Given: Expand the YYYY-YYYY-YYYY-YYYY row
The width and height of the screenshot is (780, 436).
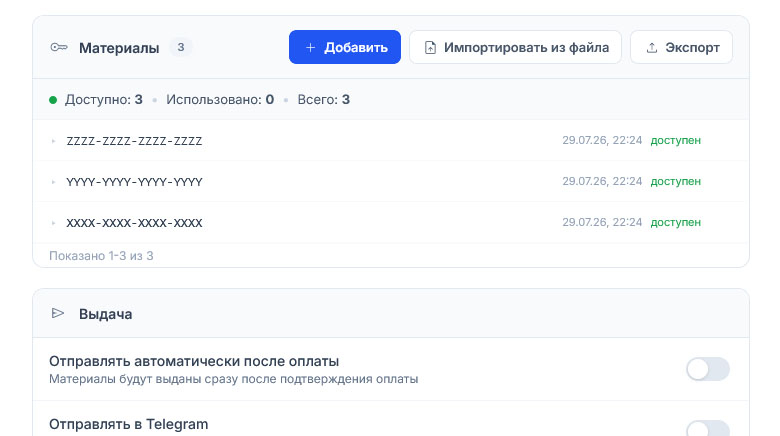Looking at the screenshot, I should pyautogui.click(x=53, y=182).
